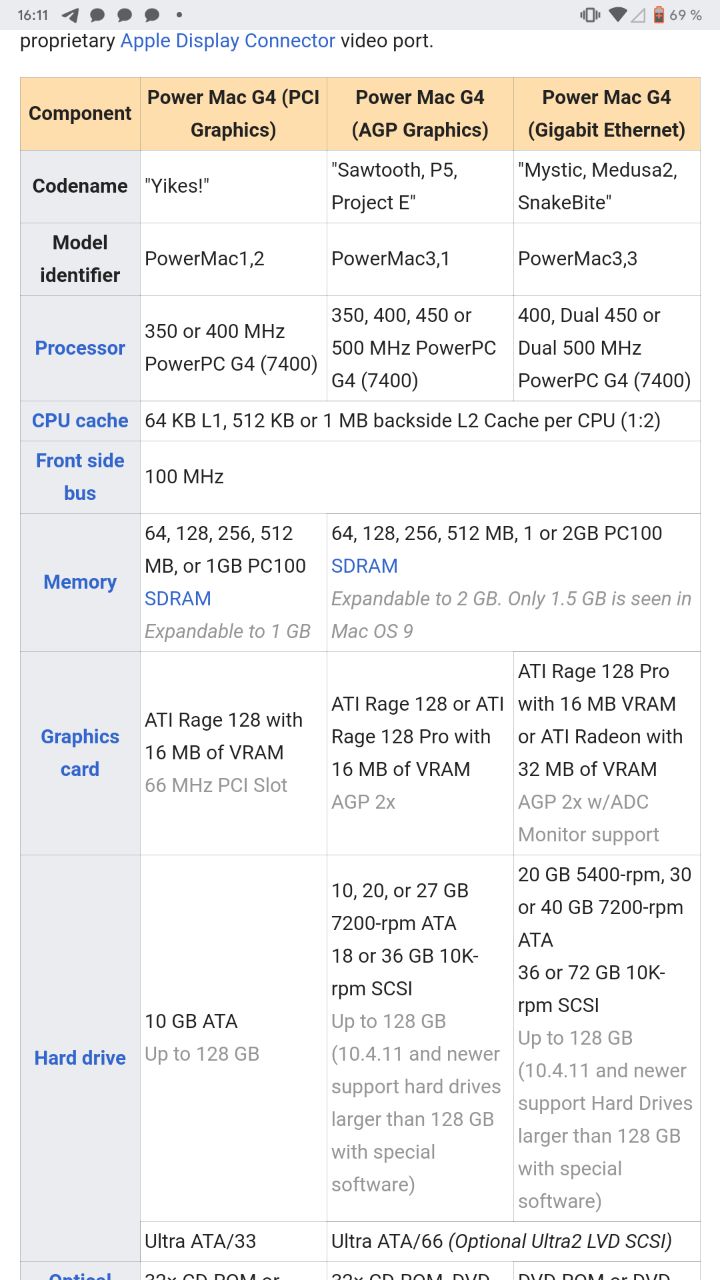This screenshot has width=720, height=1280.
Task: Tap the 16:11 clock in status bar
Action: (x=33, y=15)
